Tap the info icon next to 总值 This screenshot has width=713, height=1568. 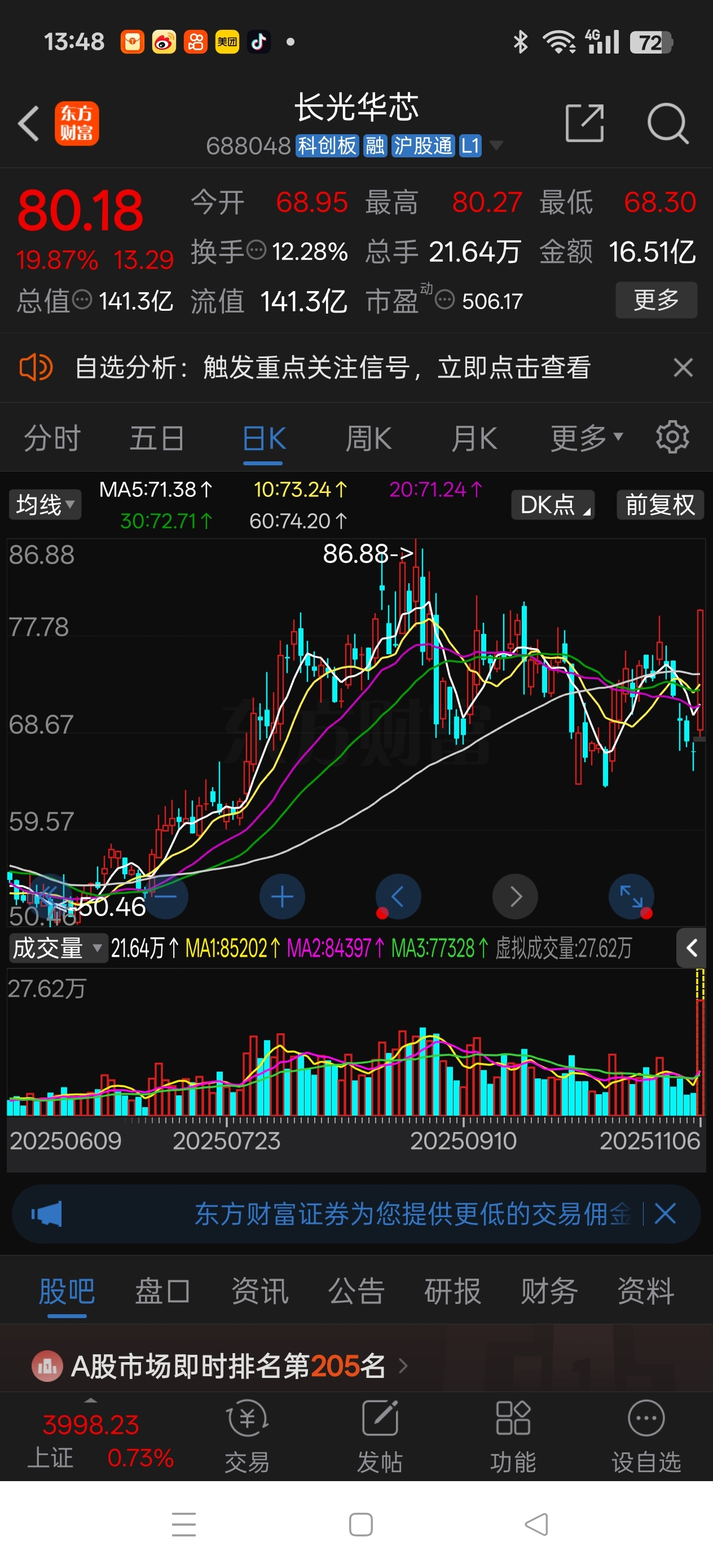(82, 299)
